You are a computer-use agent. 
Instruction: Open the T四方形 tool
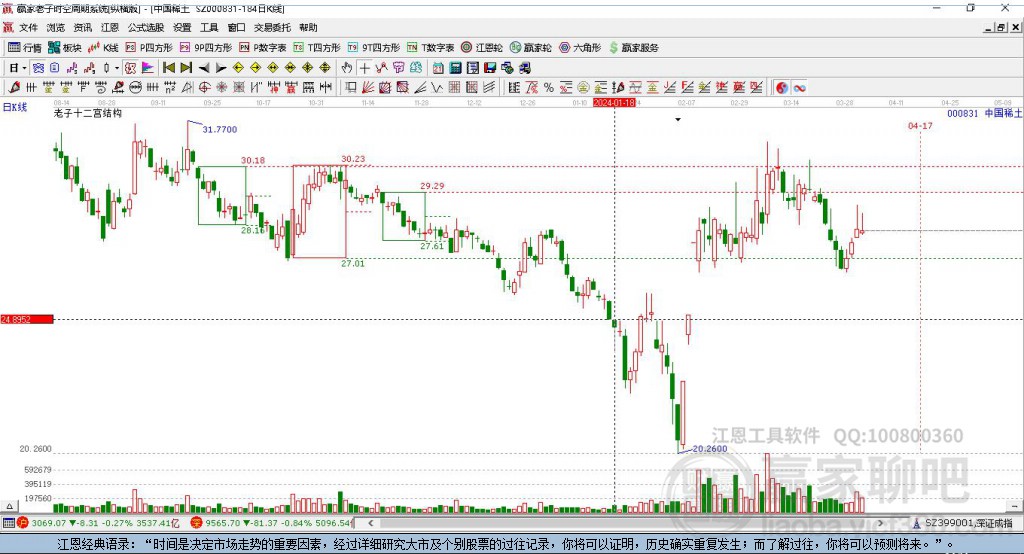[317, 48]
